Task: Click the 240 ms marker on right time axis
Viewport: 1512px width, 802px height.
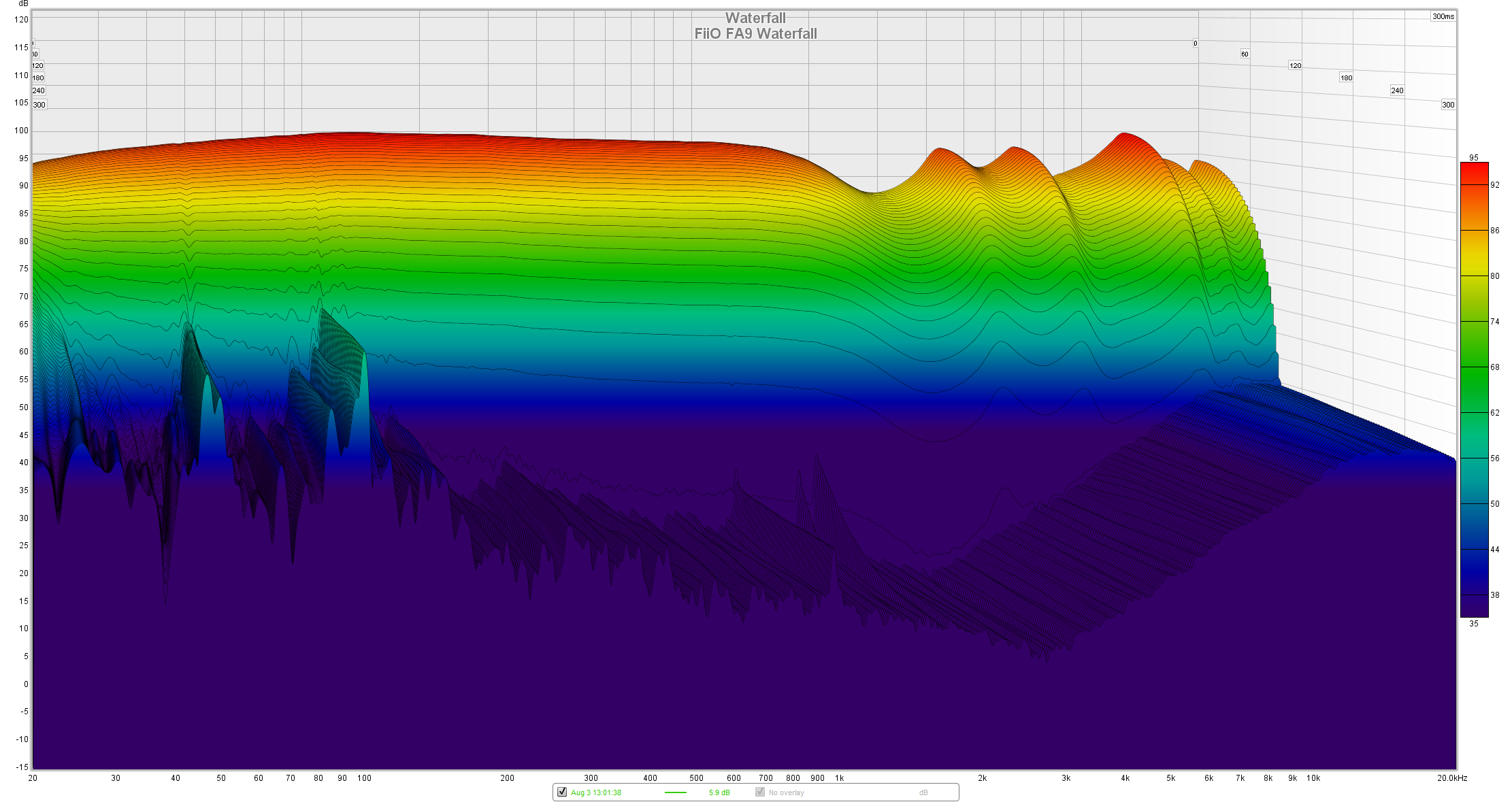Action: click(x=1397, y=90)
